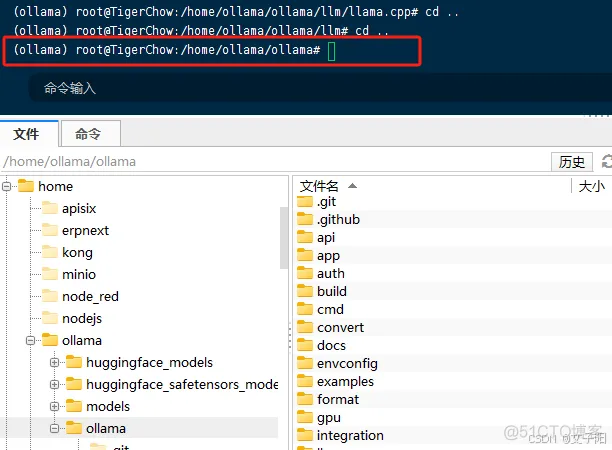
Task: Click the format folder icon
Action: [305, 399]
